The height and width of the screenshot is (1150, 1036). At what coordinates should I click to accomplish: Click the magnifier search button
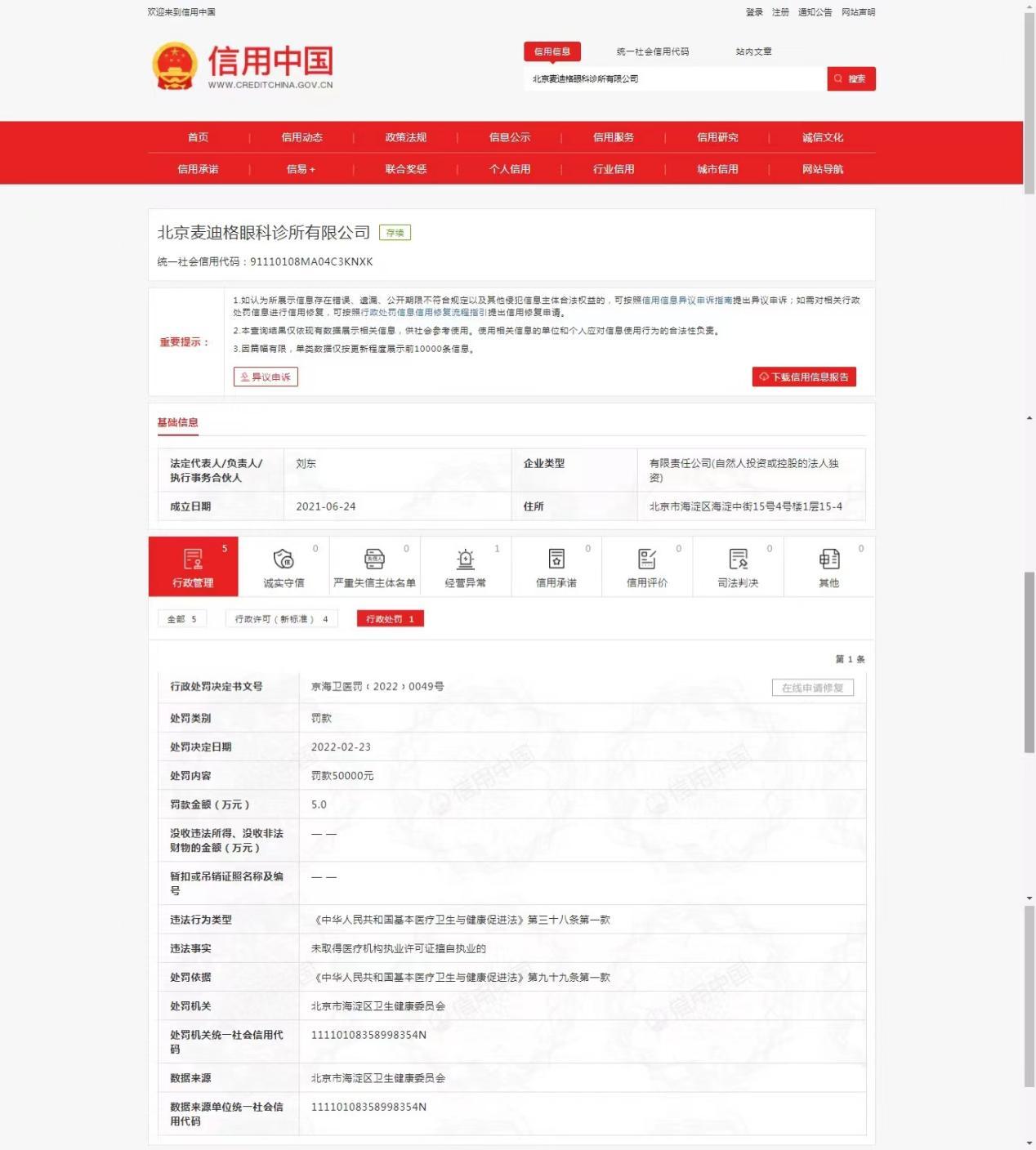coord(851,78)
